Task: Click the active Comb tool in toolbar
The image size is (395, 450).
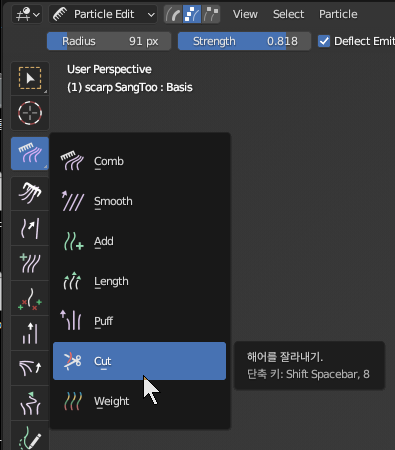Action: tap(30, 154)
